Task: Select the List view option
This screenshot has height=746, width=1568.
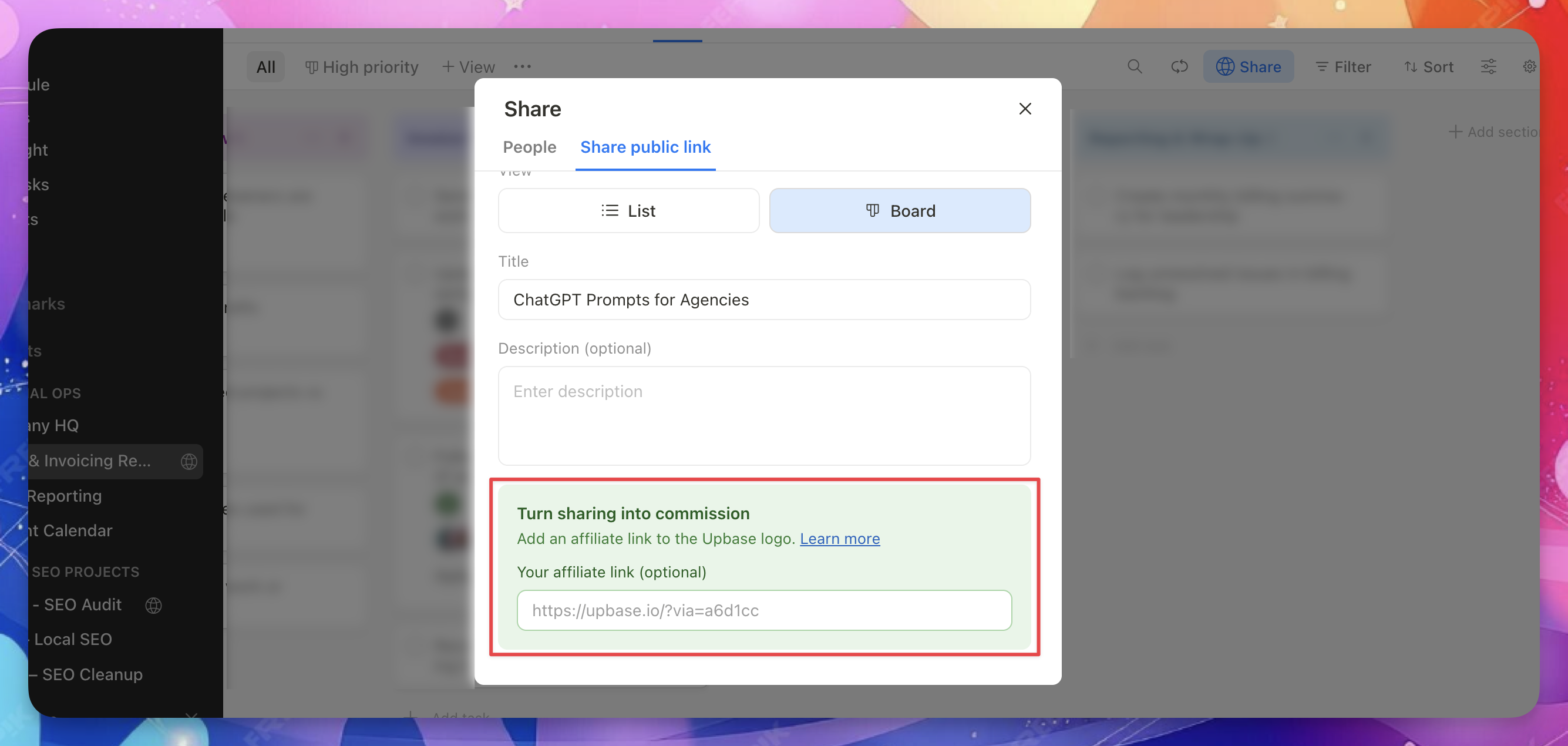Action: pos(628,211)
